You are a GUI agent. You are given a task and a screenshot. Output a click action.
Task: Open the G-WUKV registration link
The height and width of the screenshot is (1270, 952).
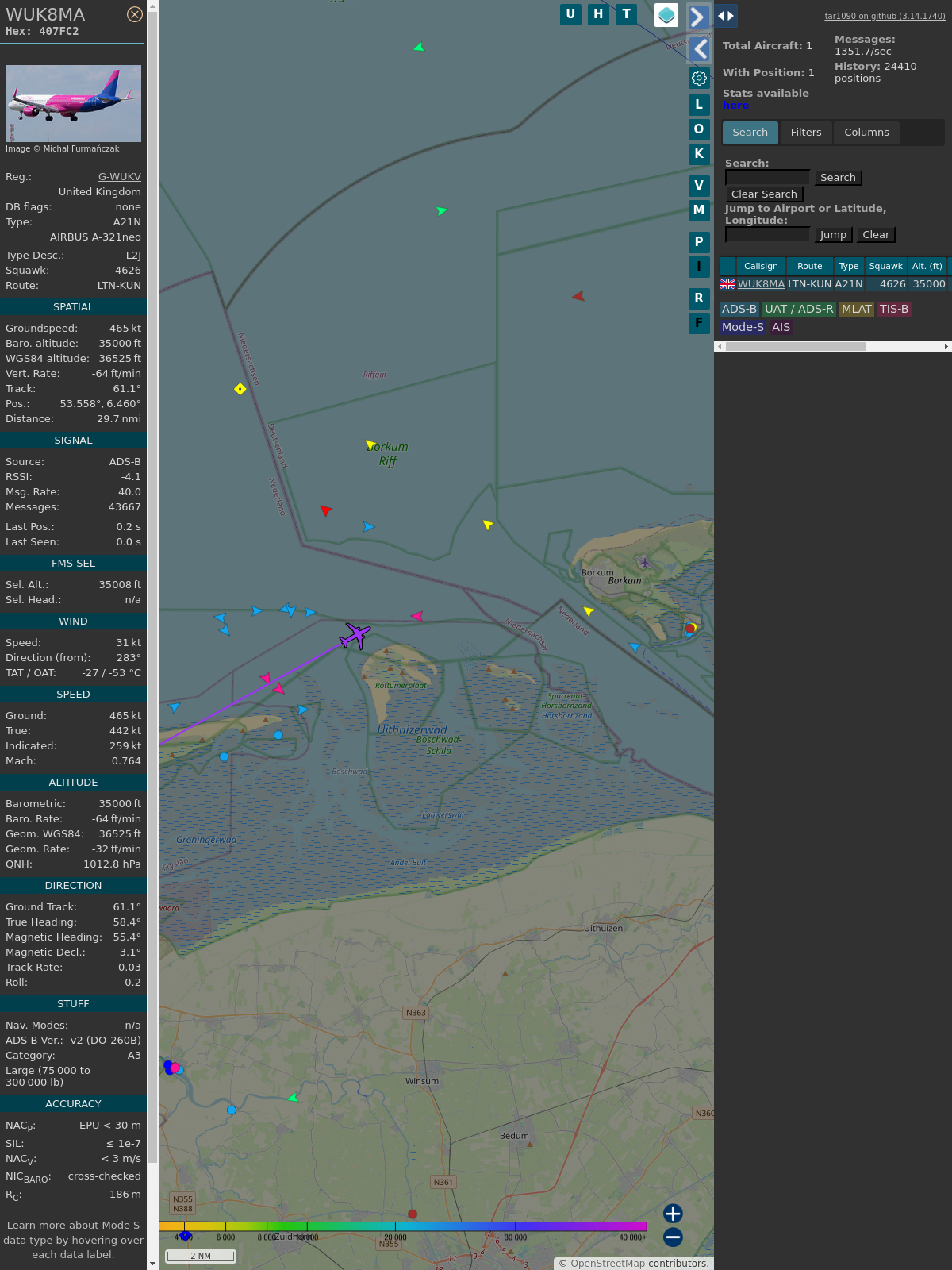point(120,177)
